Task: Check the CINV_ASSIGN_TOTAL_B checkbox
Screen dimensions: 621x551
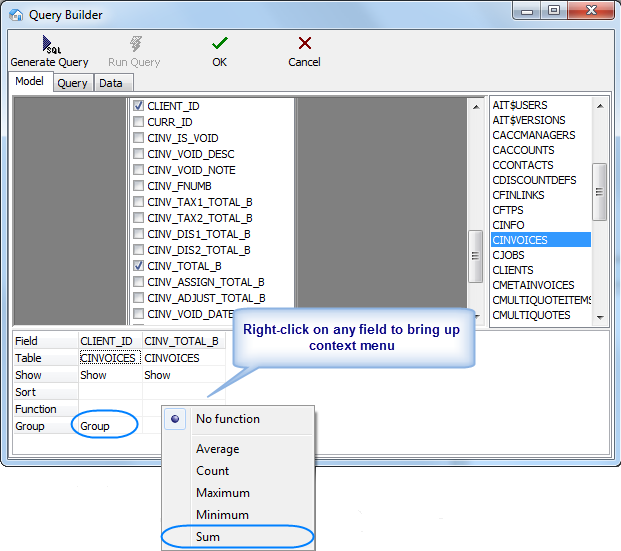Action: coord(138,282)
